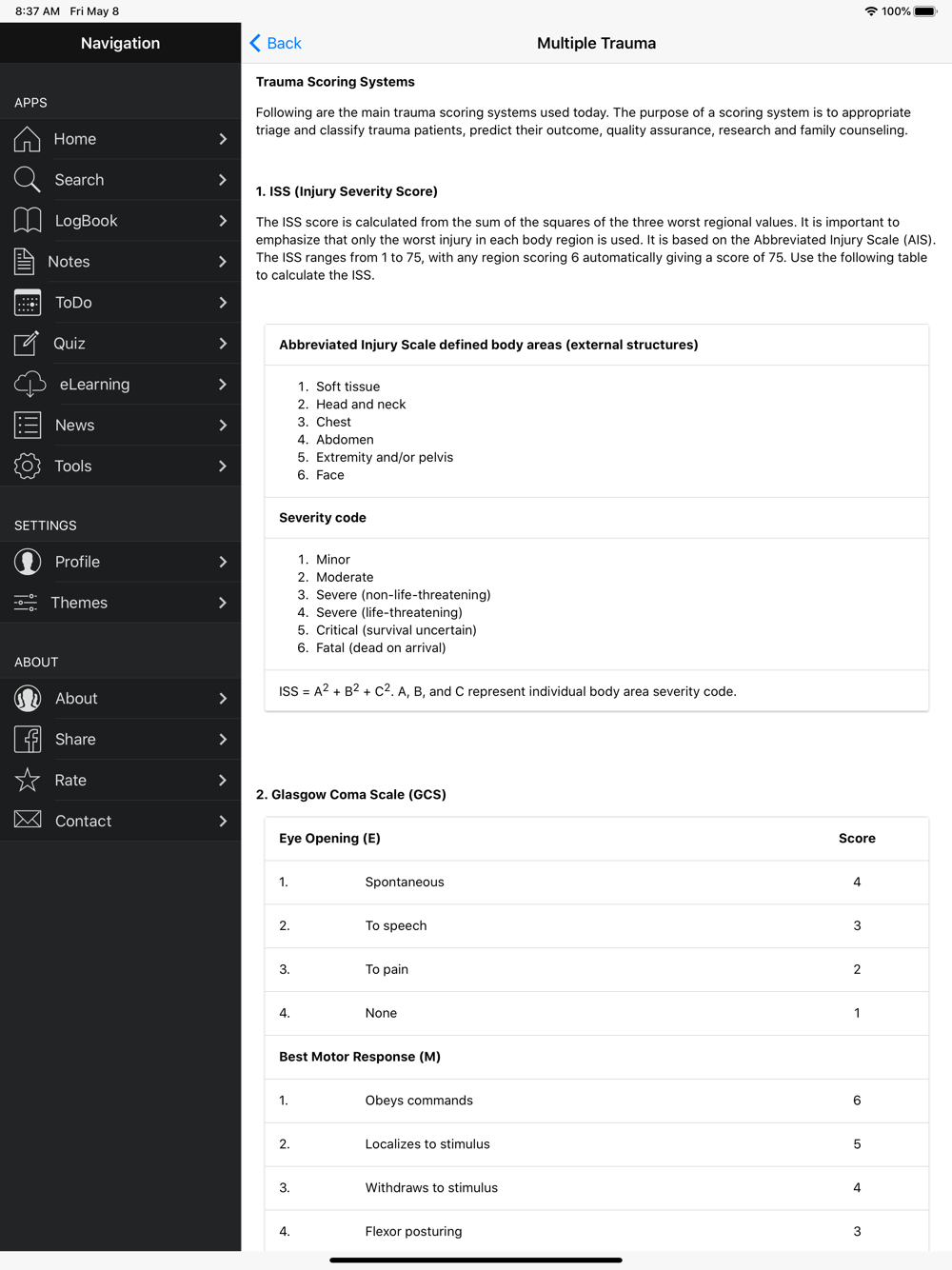Viewport: 952px width, 1270px height.
Task: Tap the Search magnifying glass icon
Action: (x=28, y=180)
